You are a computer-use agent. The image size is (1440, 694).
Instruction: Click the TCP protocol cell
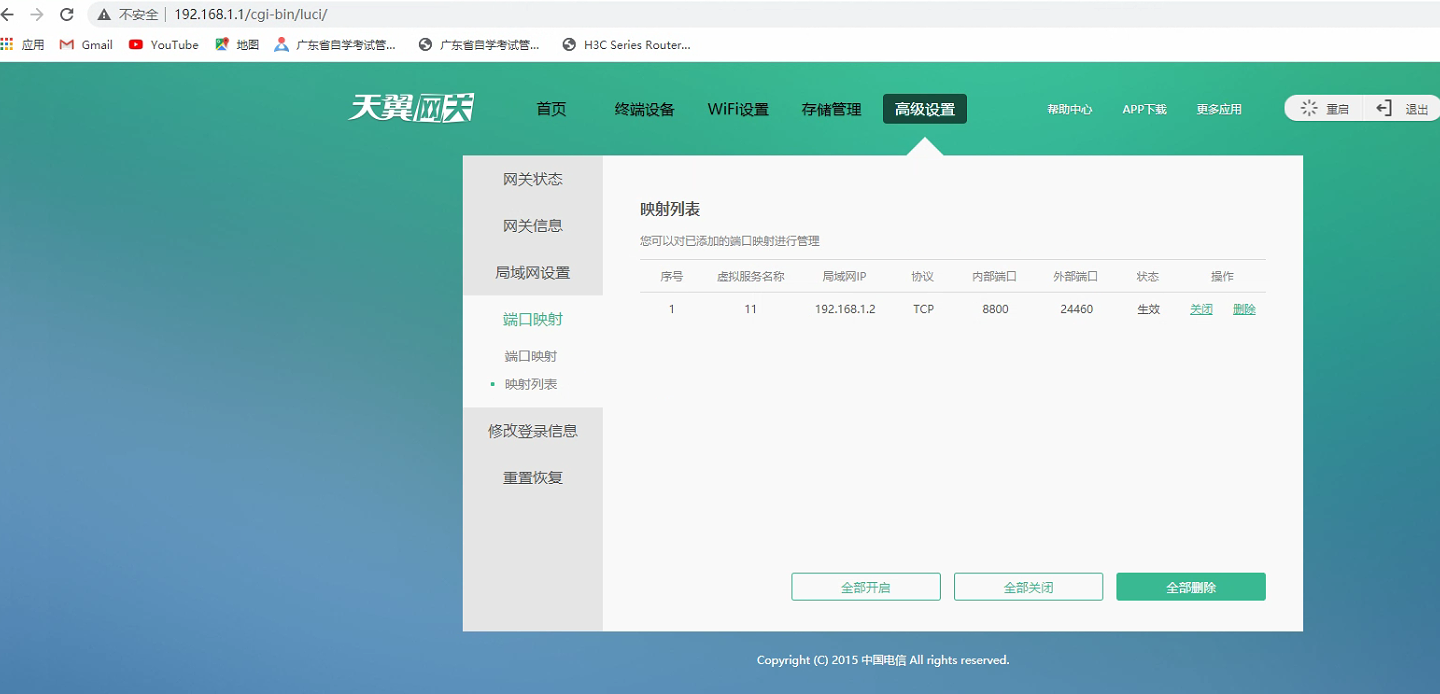[923, 309]
